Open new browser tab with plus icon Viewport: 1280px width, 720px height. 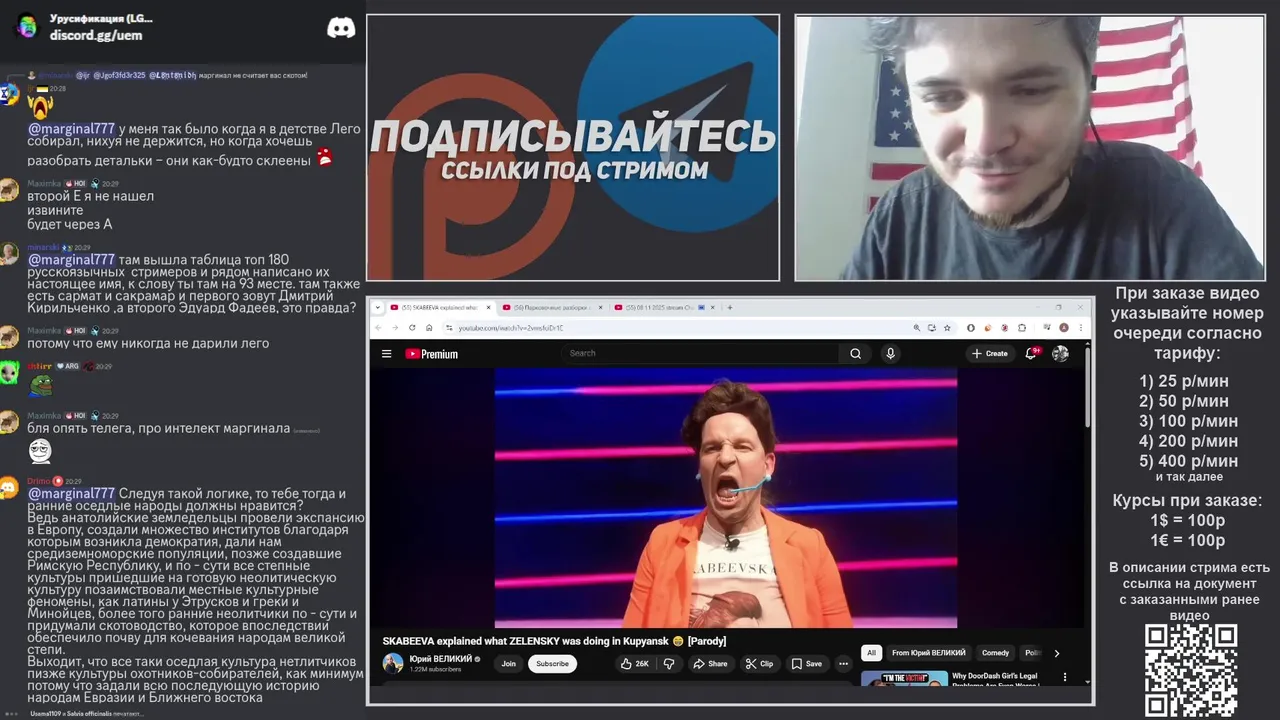coord(730,307)
